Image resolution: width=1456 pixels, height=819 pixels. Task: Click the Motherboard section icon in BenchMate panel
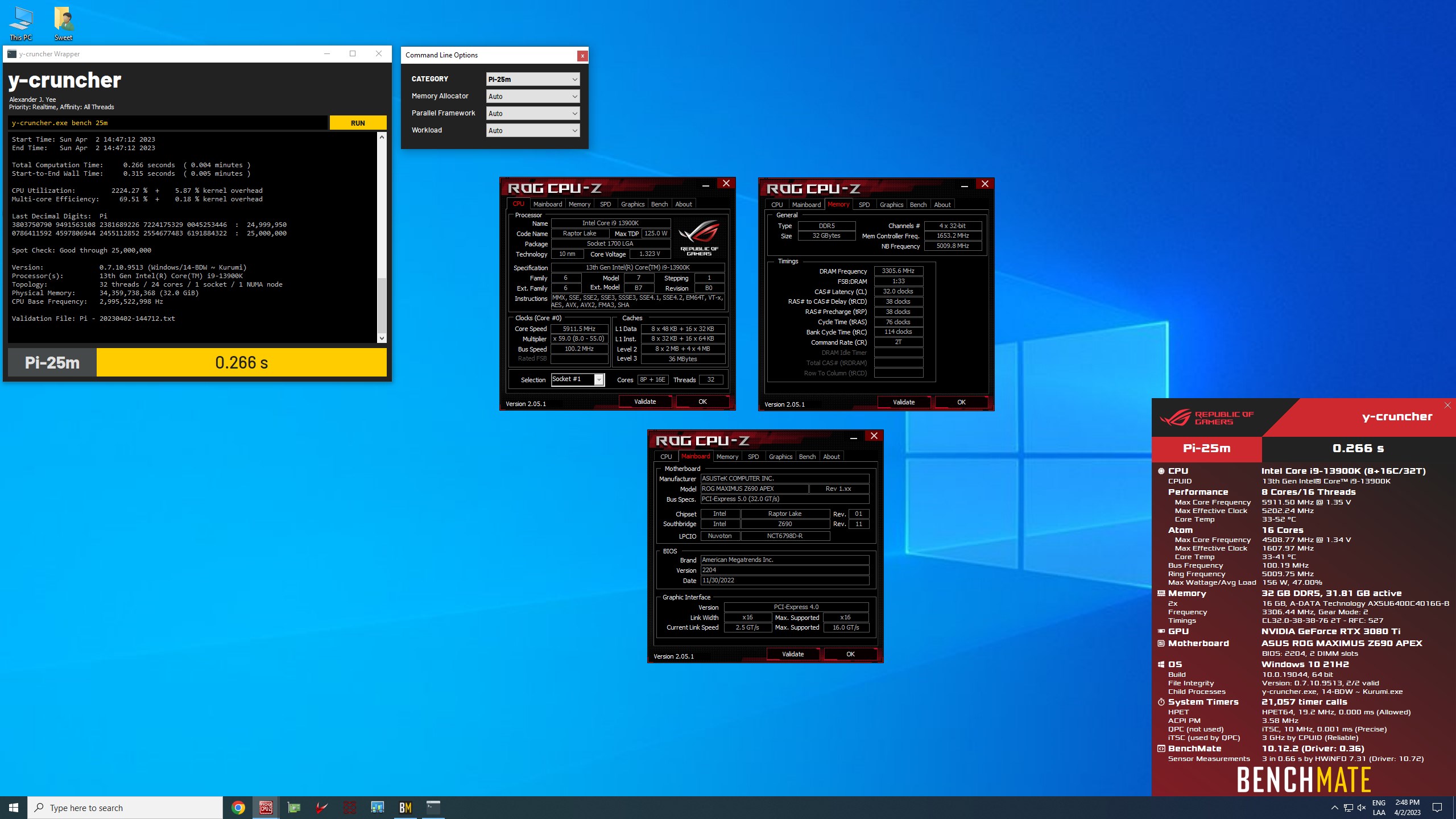(1161, 643)
